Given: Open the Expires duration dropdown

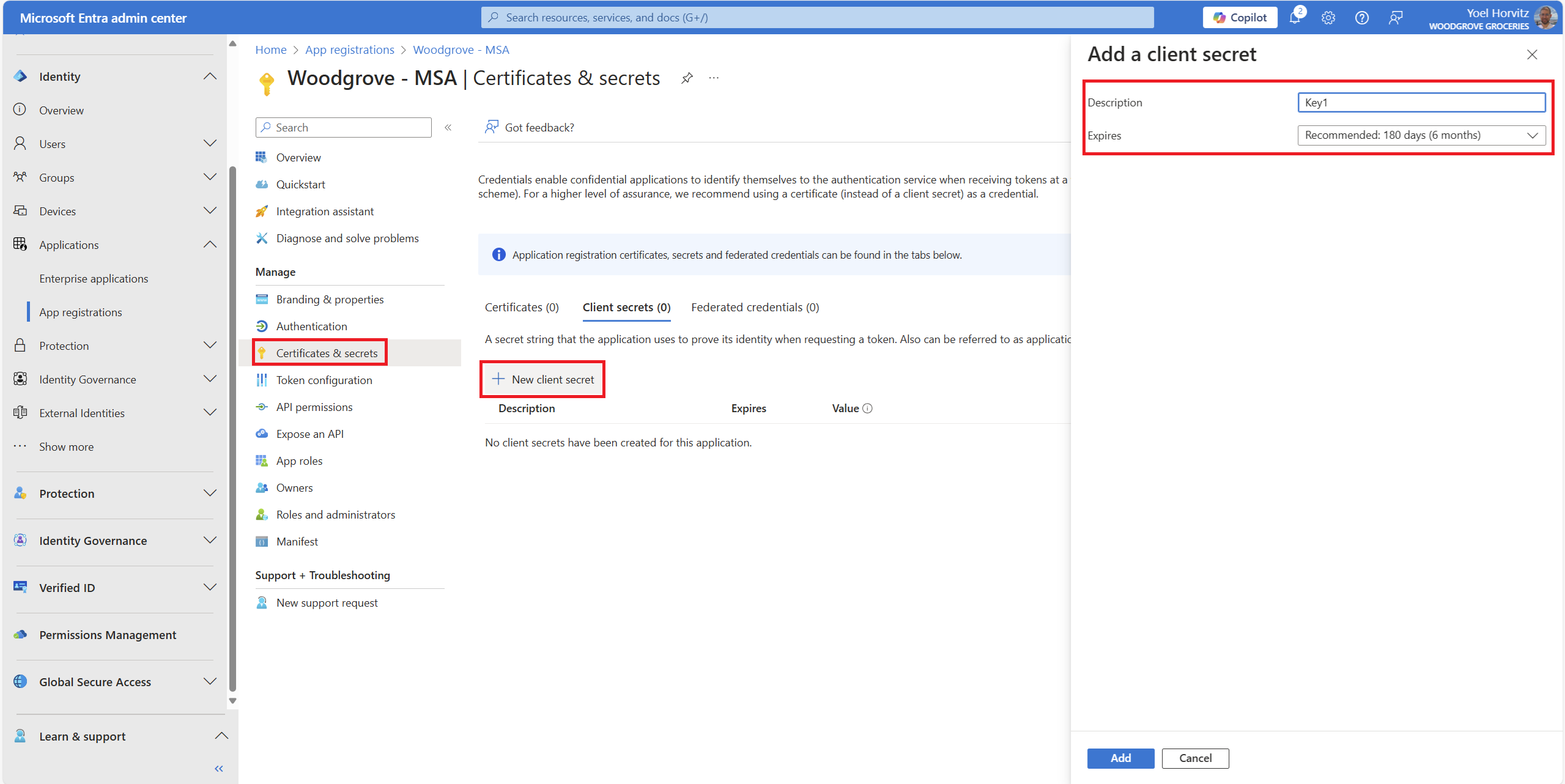Looking at the screenshot, I should [1421, 135].
